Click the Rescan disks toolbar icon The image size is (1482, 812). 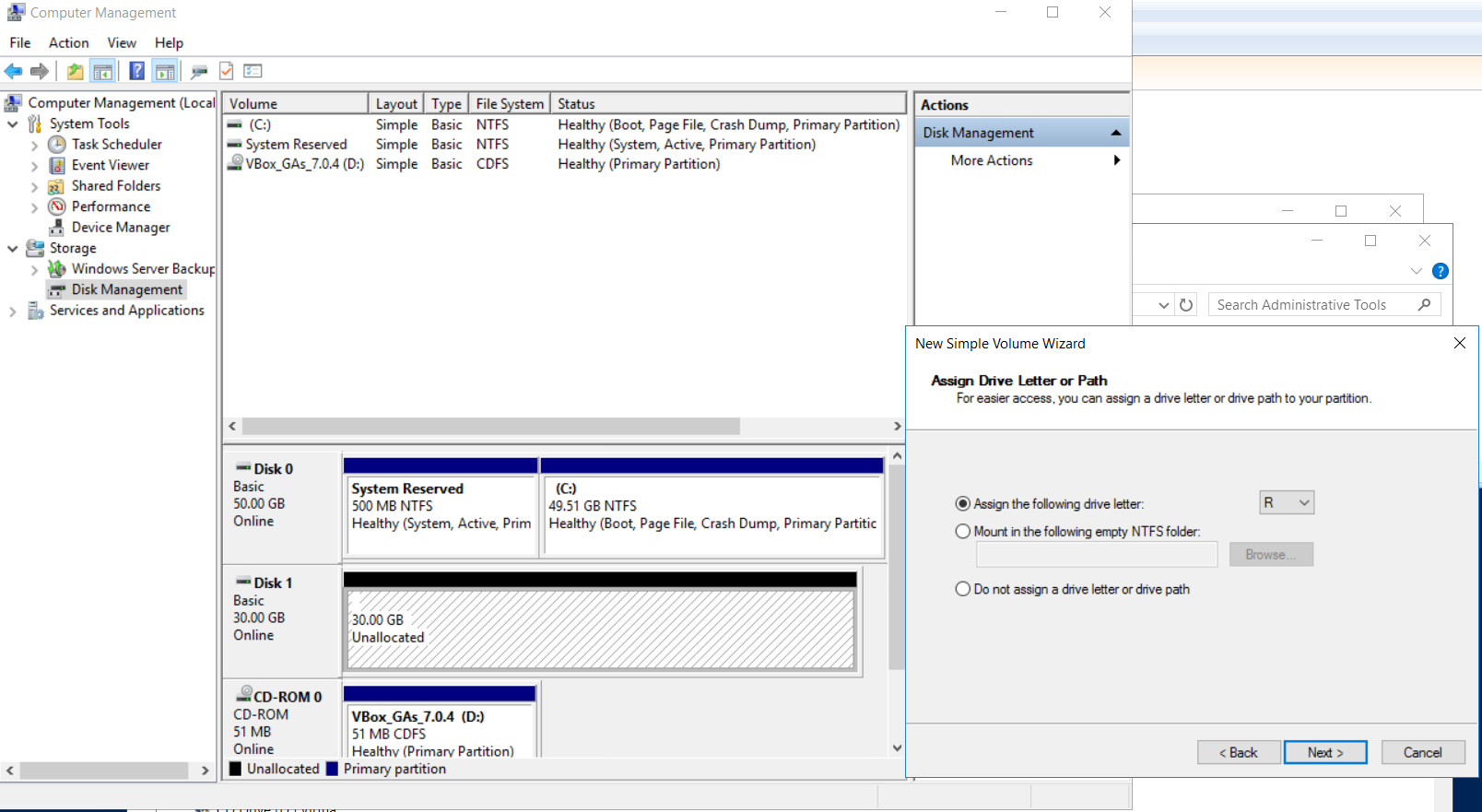199,71
